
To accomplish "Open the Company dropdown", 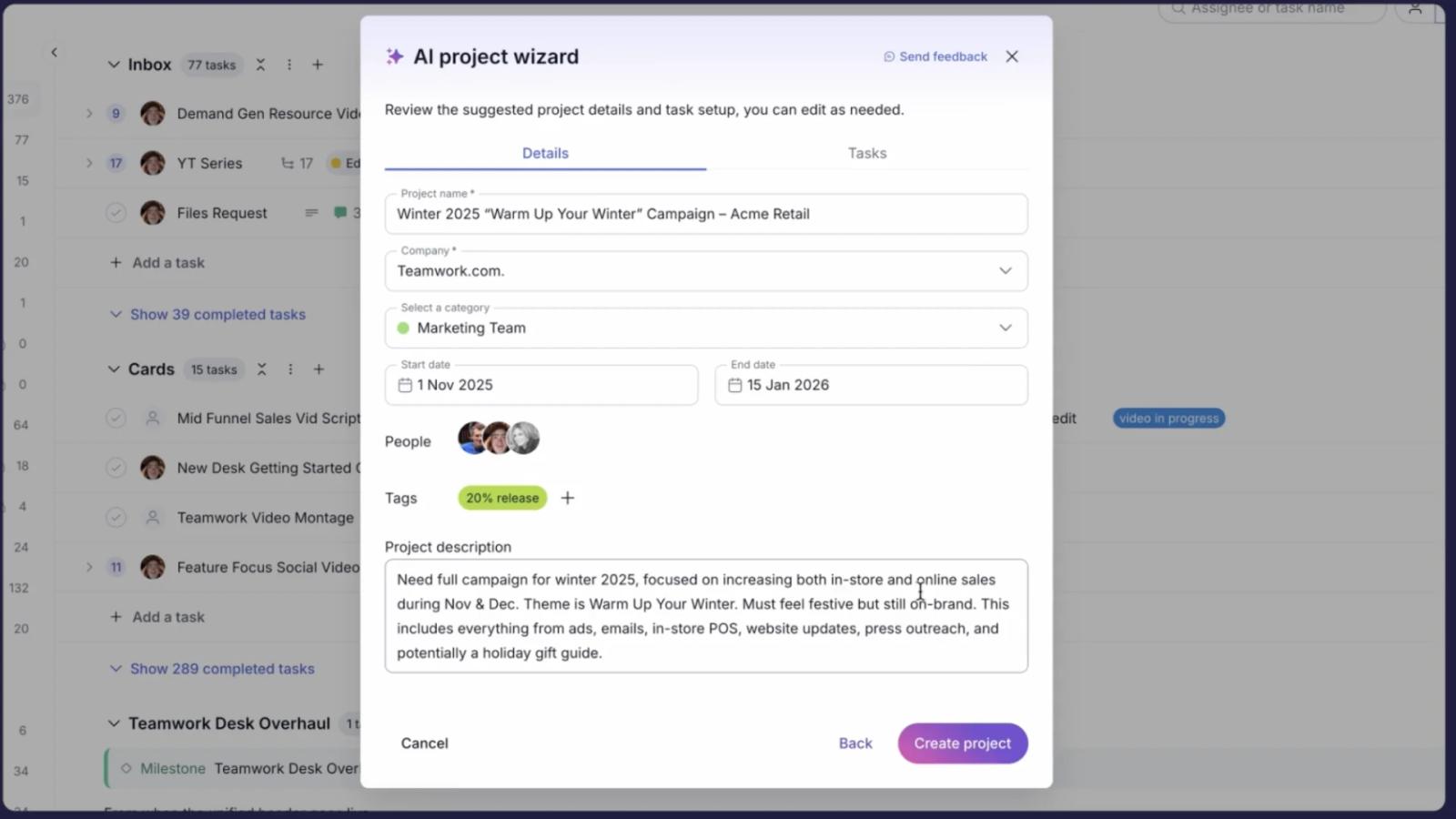I will tap(706, 271).
